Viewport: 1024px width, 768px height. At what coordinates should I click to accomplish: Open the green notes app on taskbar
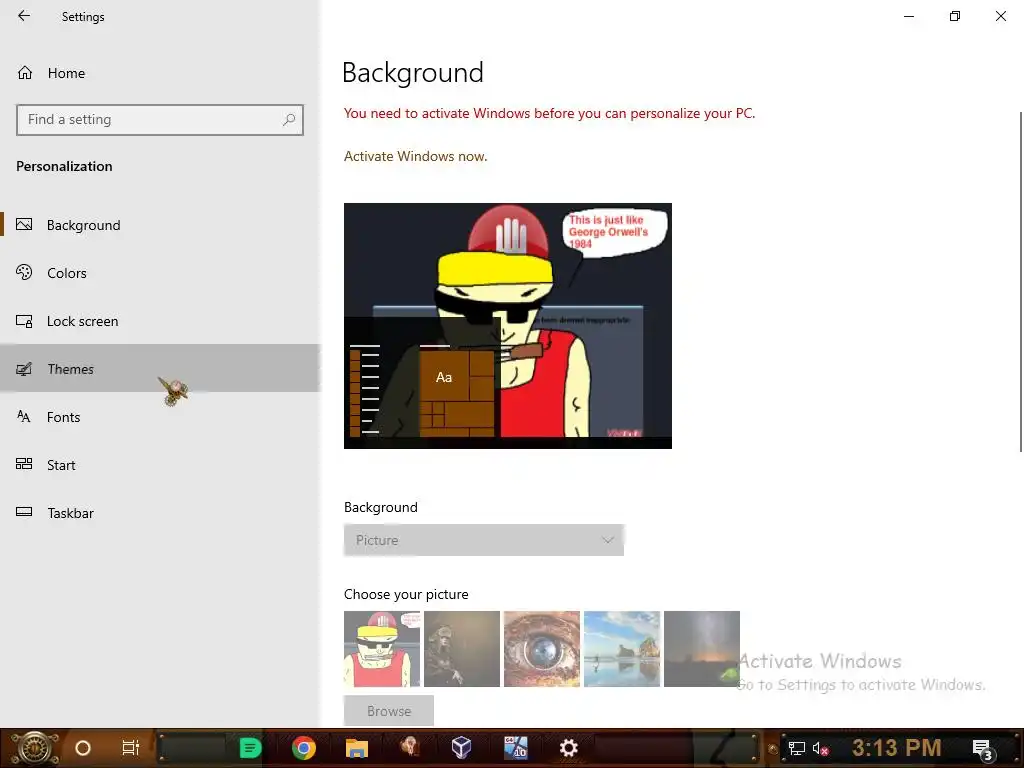[x=250, y=748]
